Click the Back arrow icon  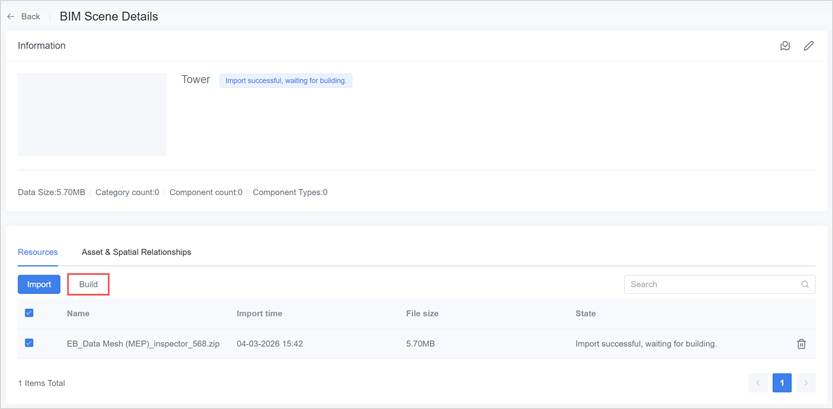point(11,17)
